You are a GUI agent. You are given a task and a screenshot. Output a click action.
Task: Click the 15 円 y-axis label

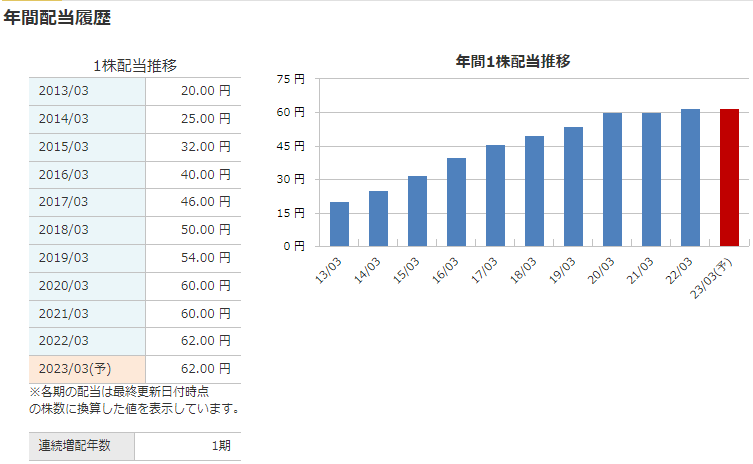click(x=291, y=213)
